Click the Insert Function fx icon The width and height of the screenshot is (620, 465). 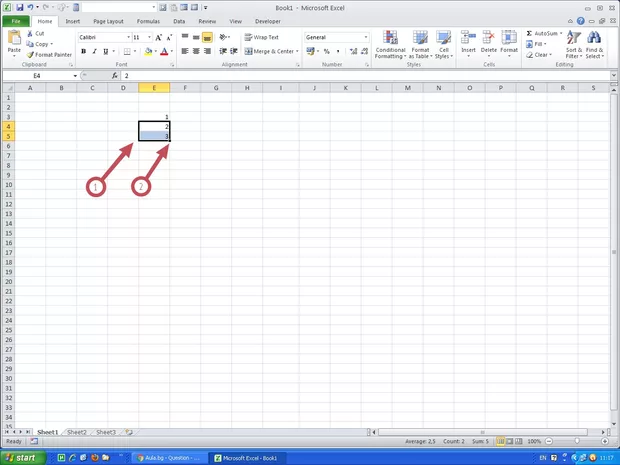pyautogui.click(x=115, y=76)
